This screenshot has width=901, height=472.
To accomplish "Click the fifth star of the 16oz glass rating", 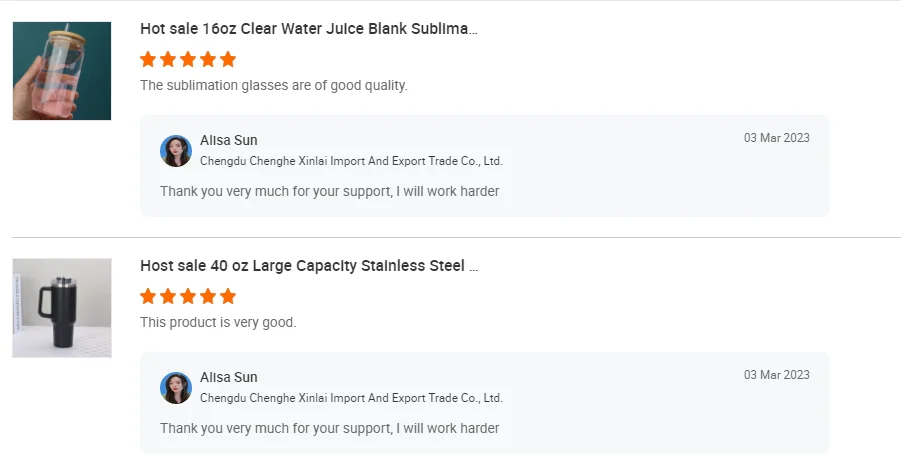I will point(228,59).
